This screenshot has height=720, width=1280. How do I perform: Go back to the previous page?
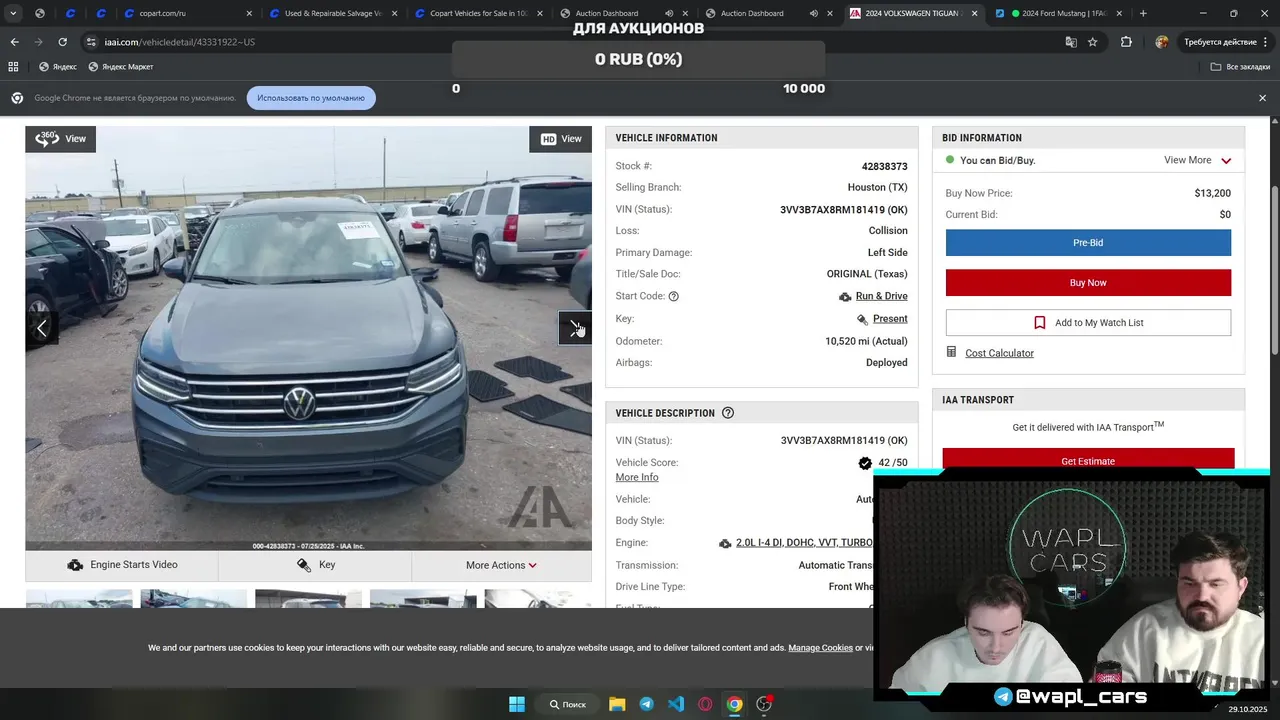[x=14, y=42]
